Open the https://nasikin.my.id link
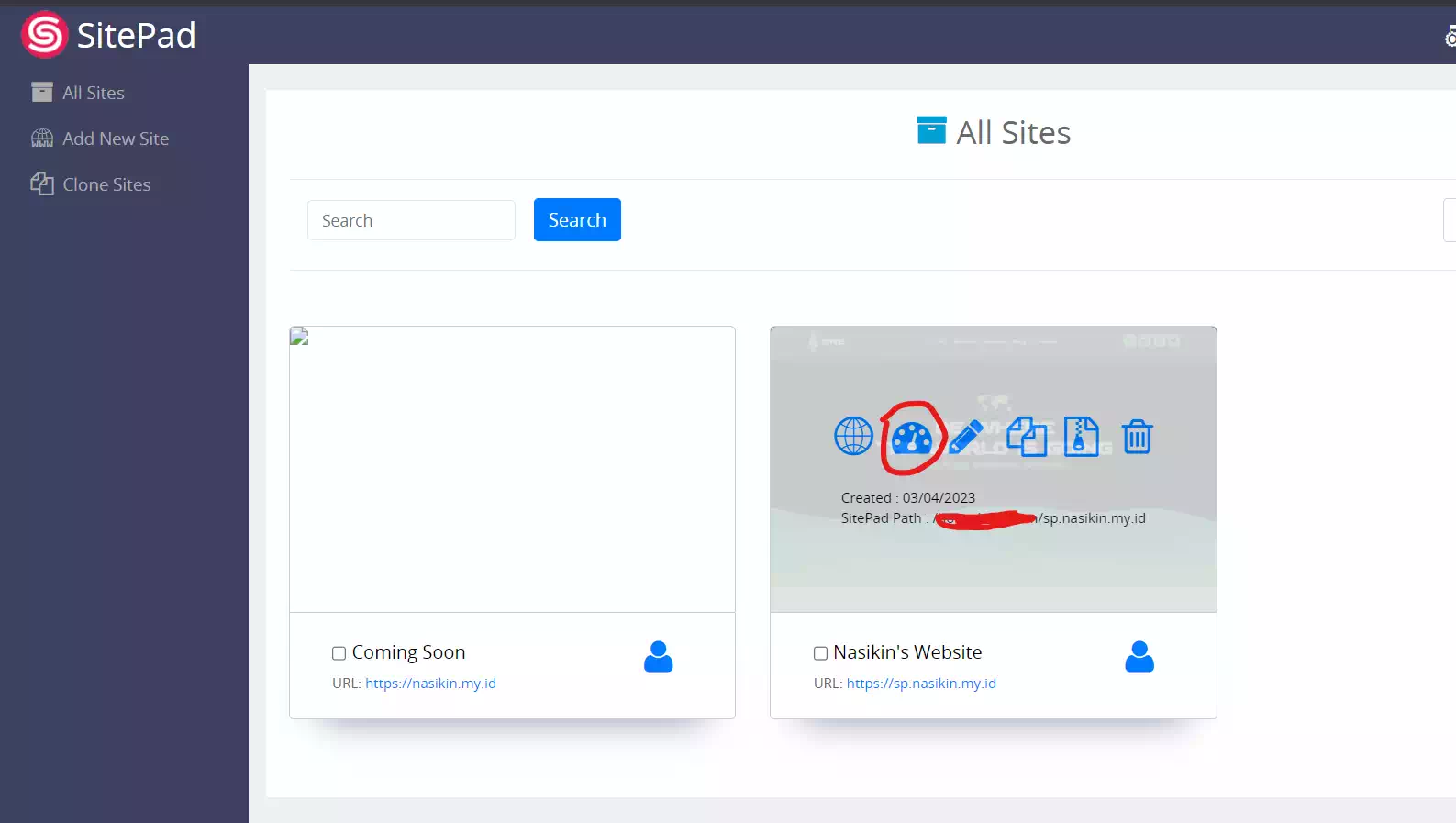This screenshot has height=823, width=1456. click(430, 684)
